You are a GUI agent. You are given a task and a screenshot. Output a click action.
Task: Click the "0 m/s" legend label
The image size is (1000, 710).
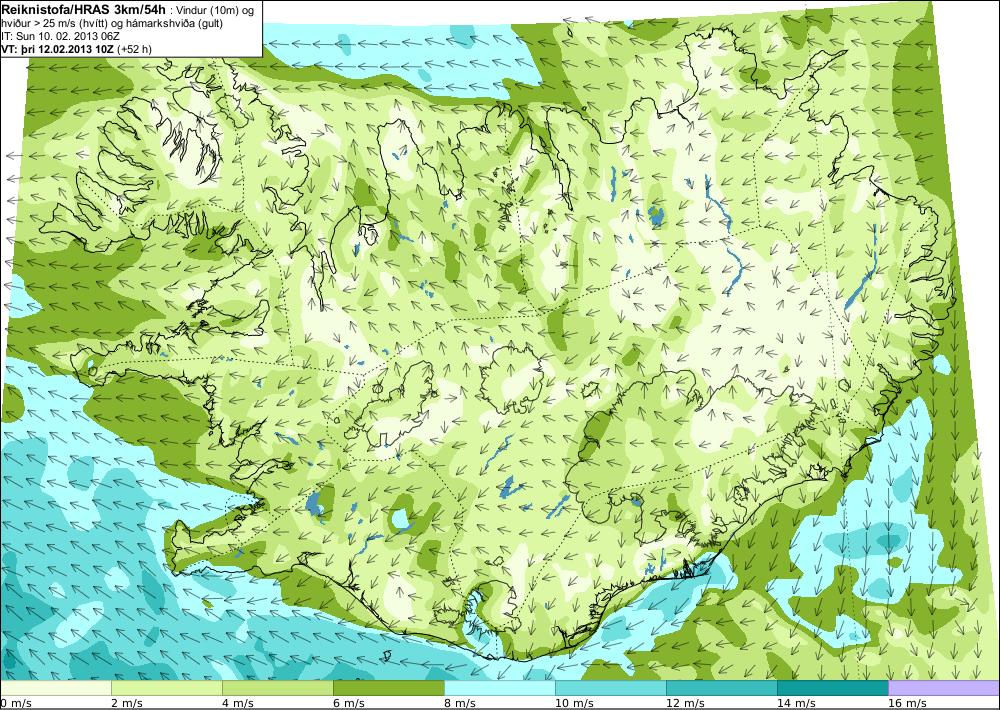click(x=17, y=703)
